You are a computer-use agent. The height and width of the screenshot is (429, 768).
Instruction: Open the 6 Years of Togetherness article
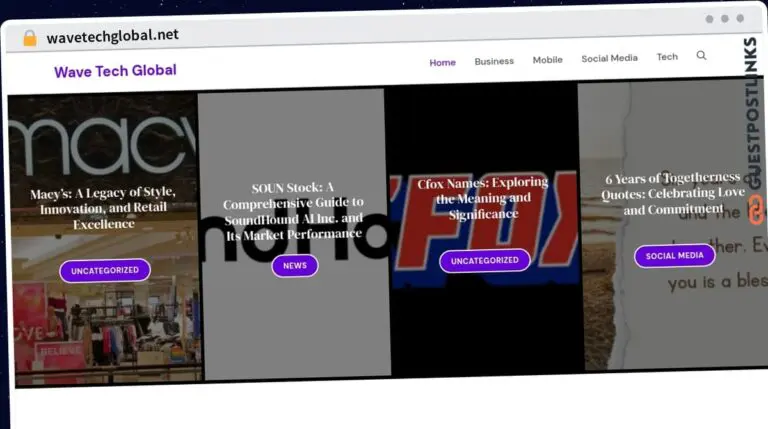pos(672,193)
